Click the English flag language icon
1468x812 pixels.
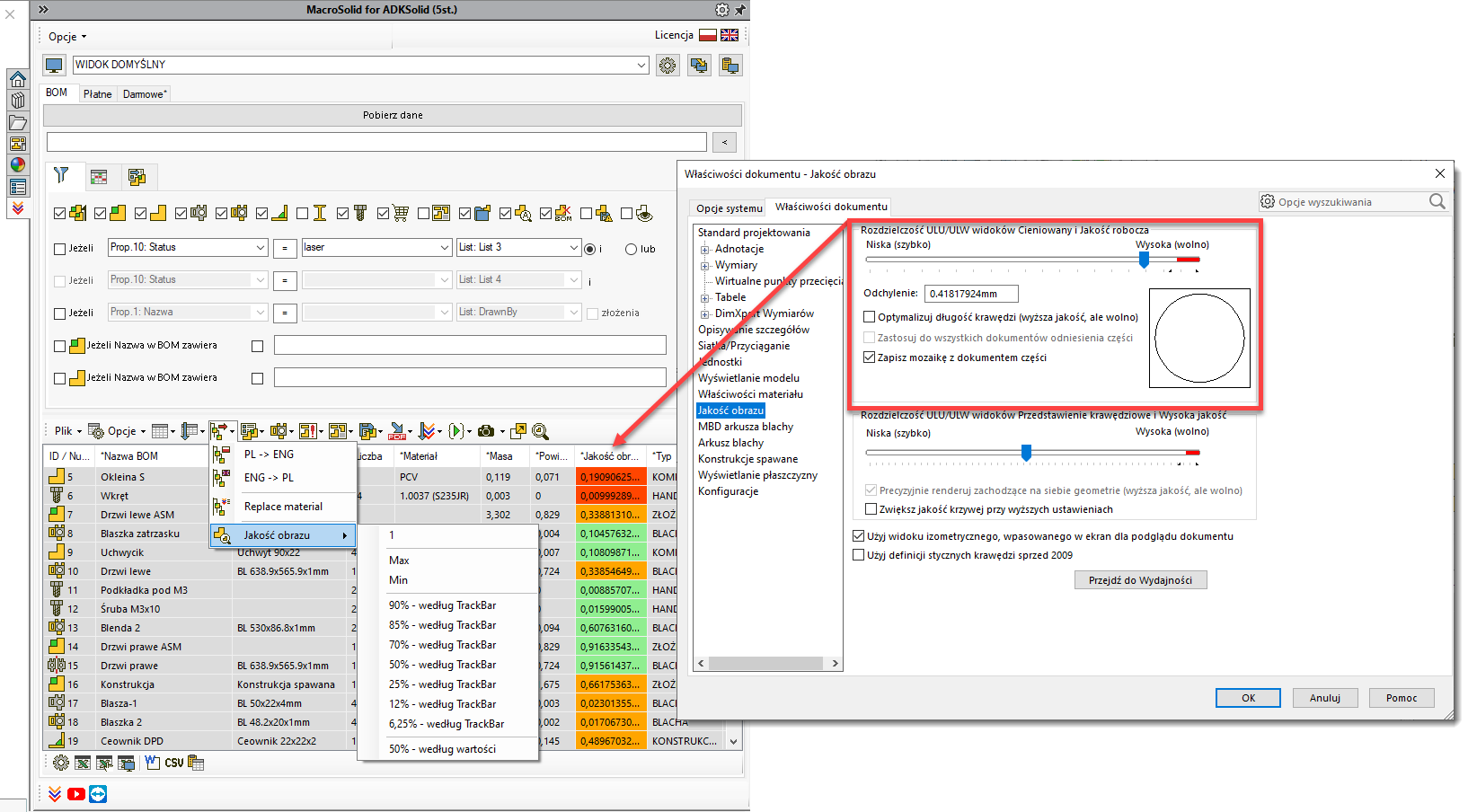point(730,35)
